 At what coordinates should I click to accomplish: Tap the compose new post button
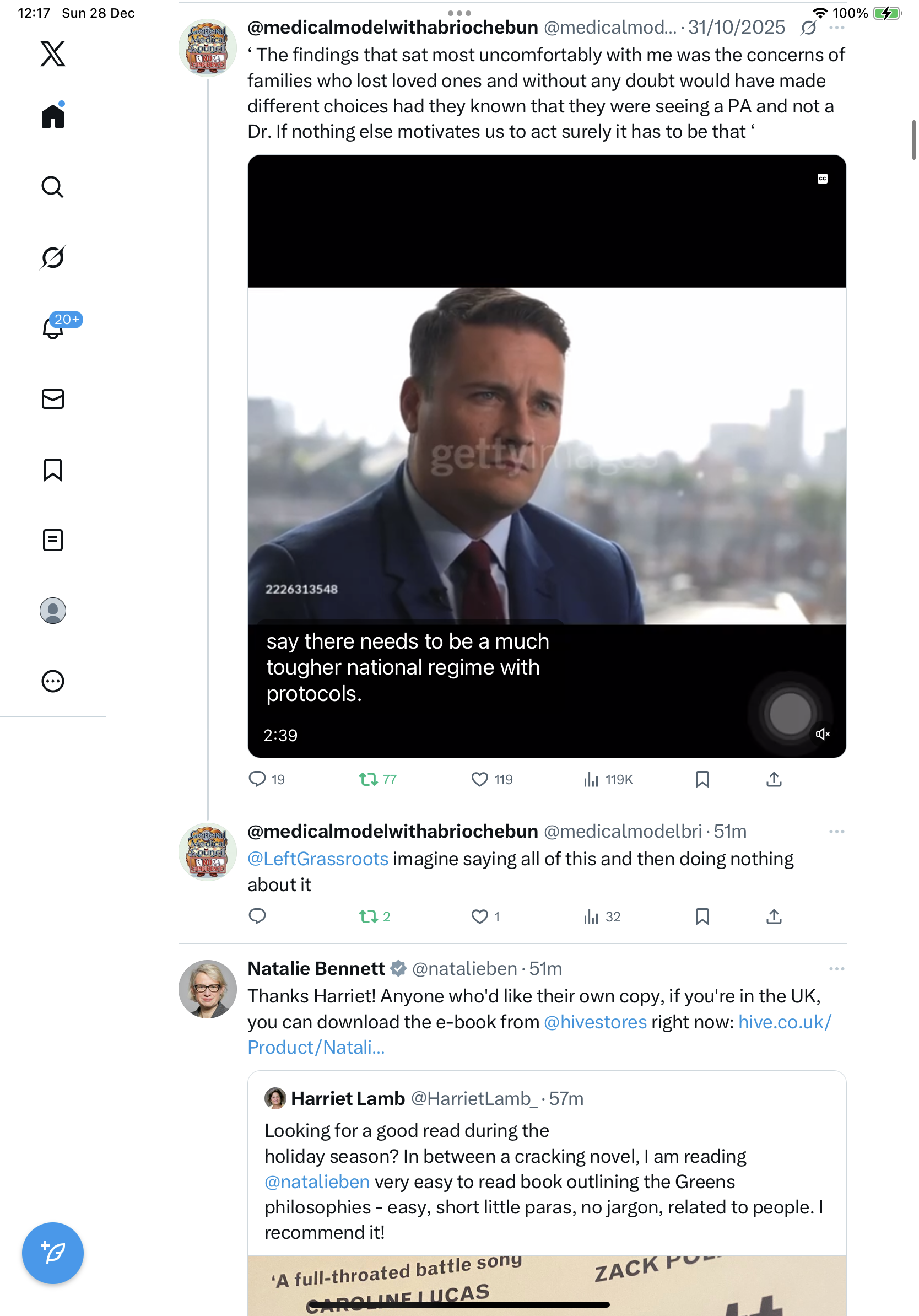point(53,1253)
